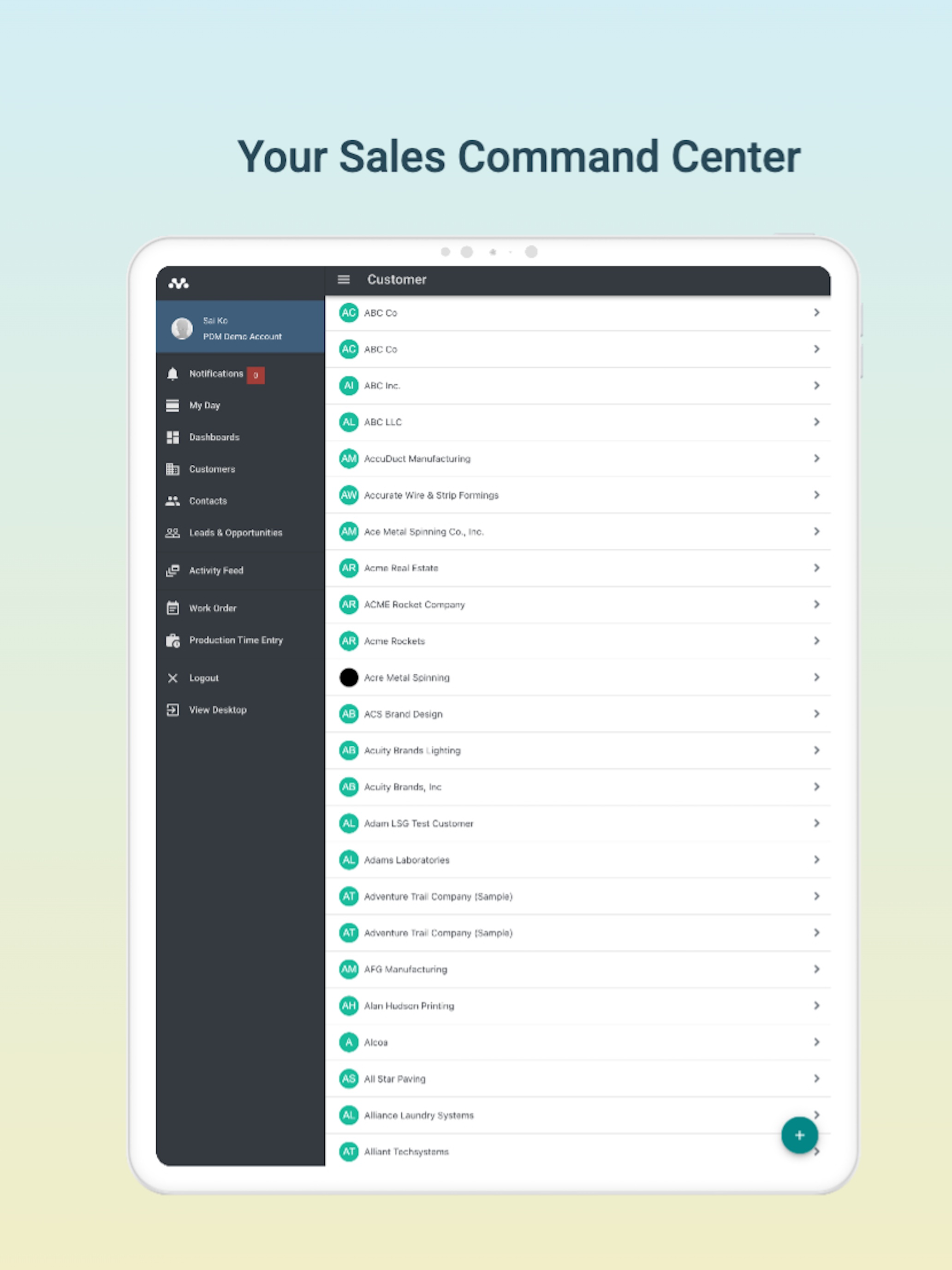The width and height of the screenshot is (952, 1270).
Task: Open Acuity Brands Lighting customer
Action: [x=577, y=750]
